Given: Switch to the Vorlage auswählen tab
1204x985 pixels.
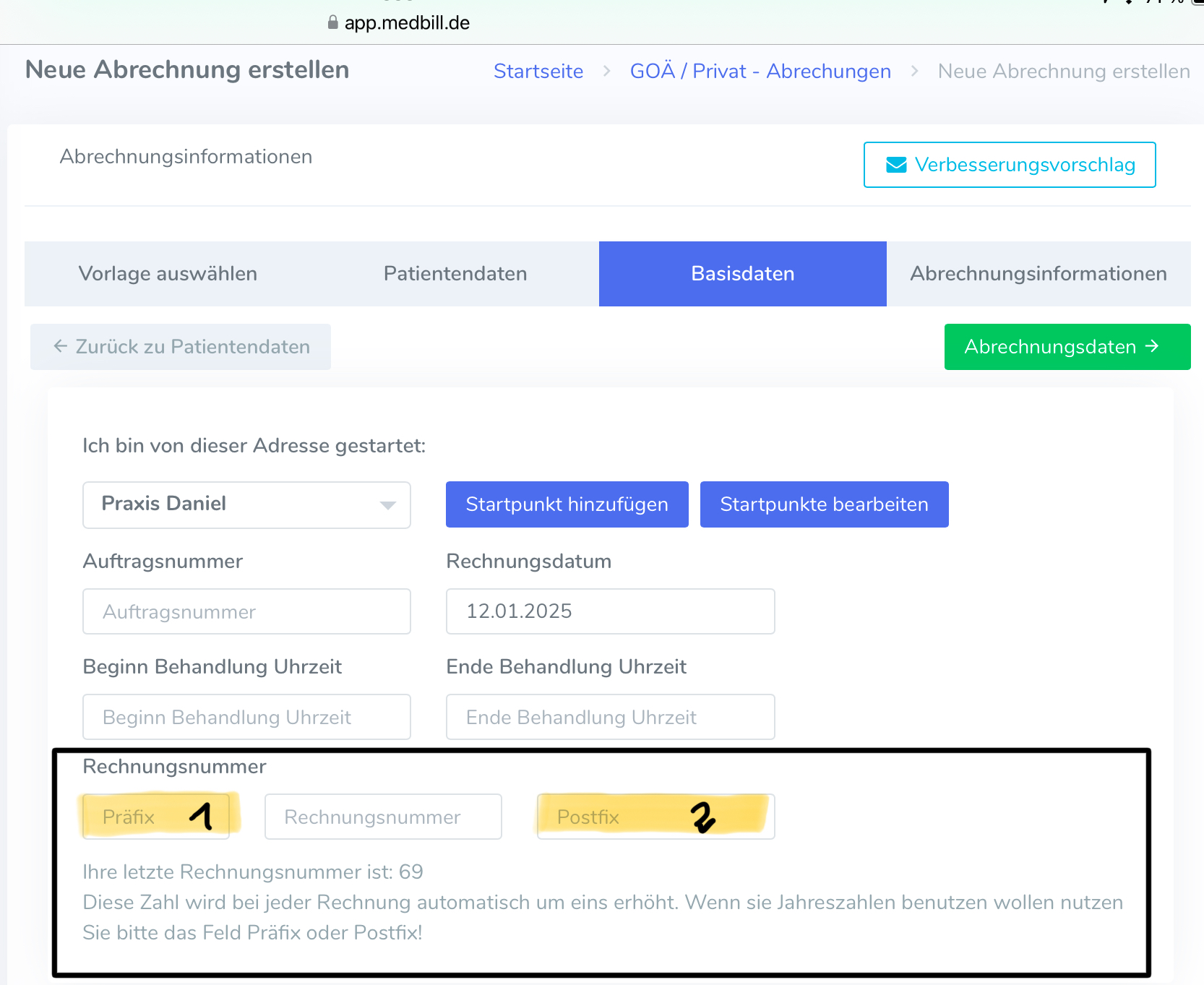Looking at the screenshot, I should point(168,274).
